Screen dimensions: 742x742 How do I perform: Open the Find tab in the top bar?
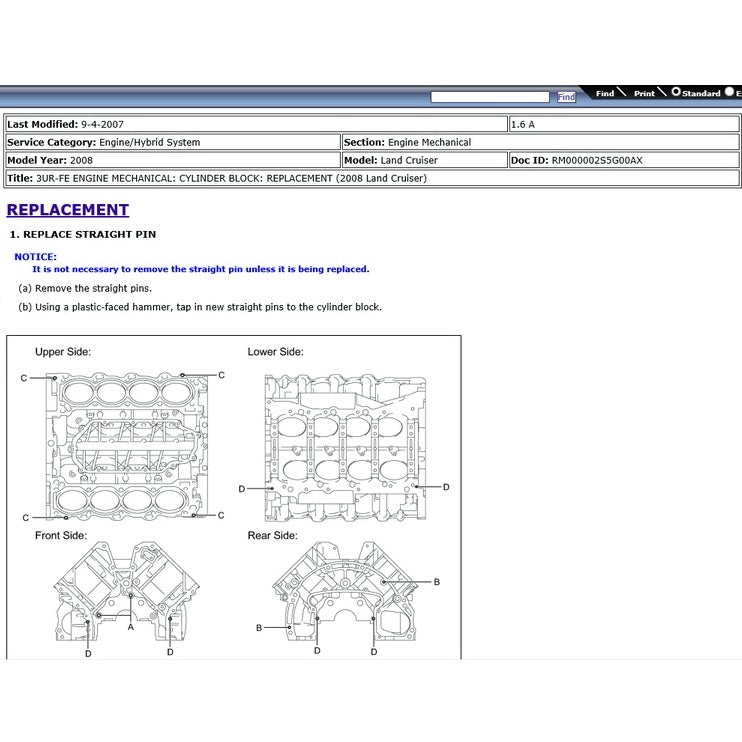coord(605,93)
